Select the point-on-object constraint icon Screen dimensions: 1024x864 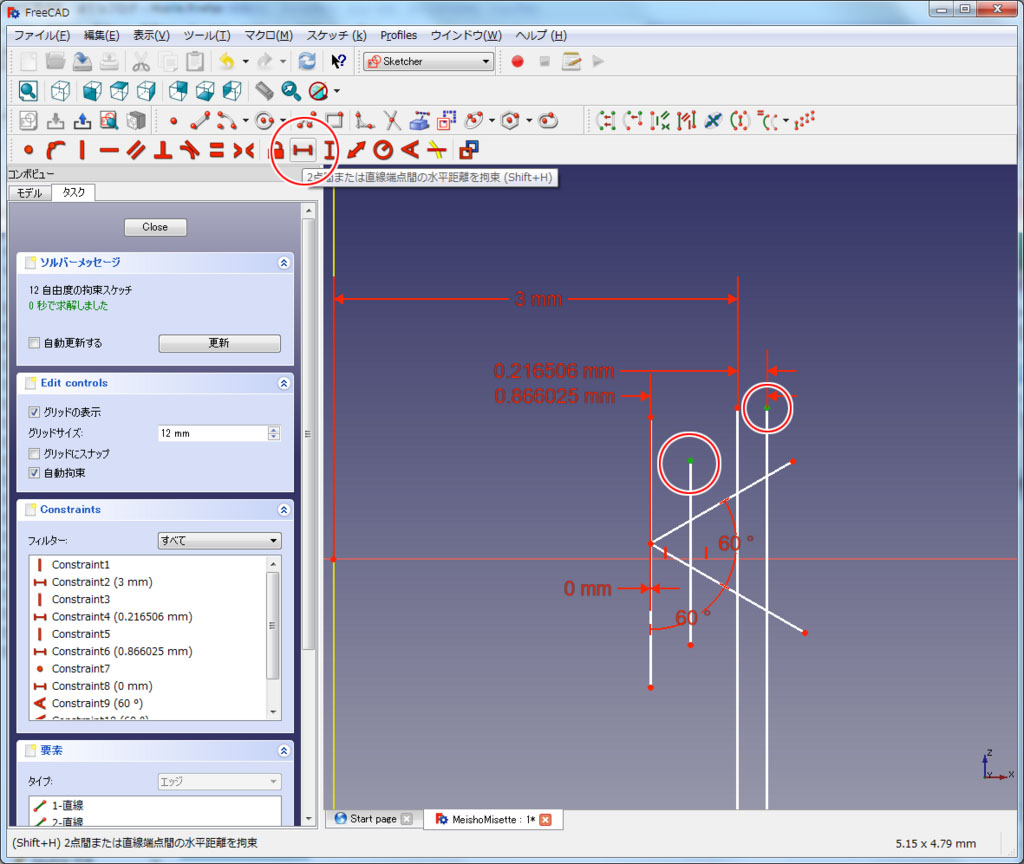[56, 150]
